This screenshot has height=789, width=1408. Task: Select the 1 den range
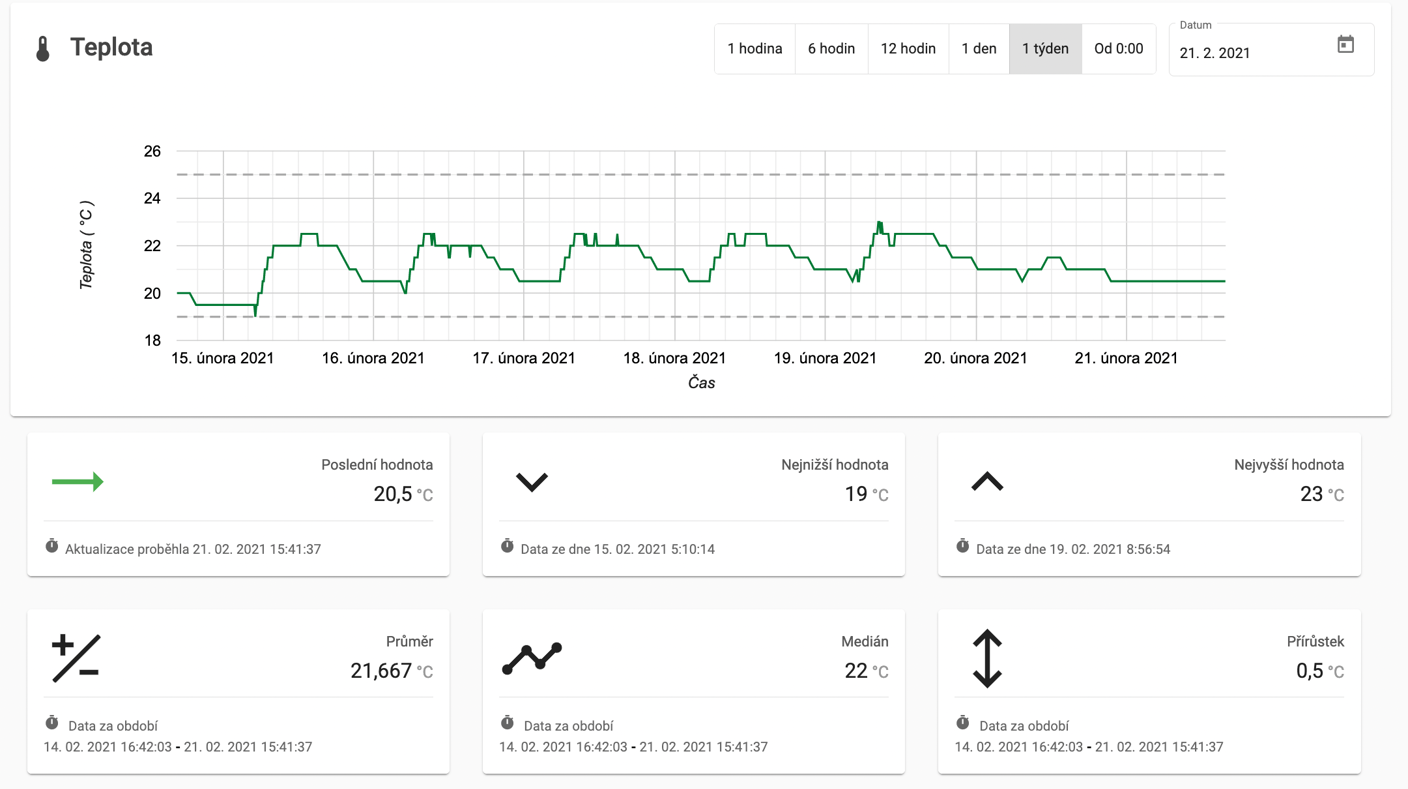click(978, 49)
